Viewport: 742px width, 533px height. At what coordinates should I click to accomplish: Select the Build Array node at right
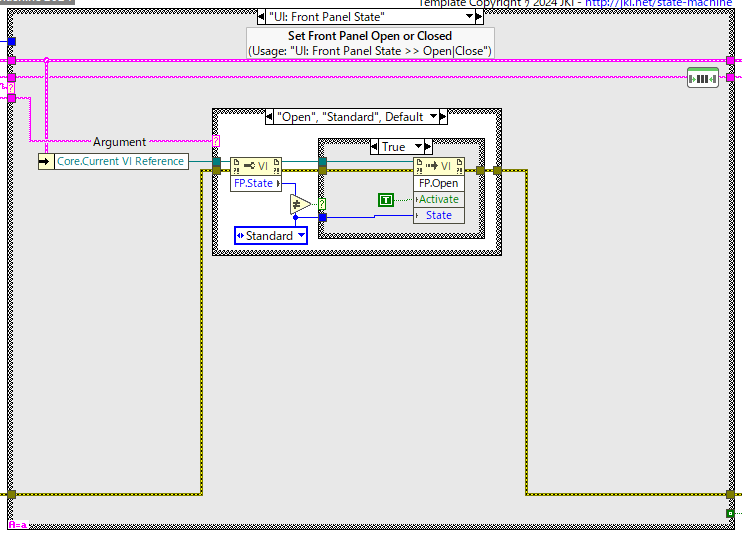tap(703, 78)
